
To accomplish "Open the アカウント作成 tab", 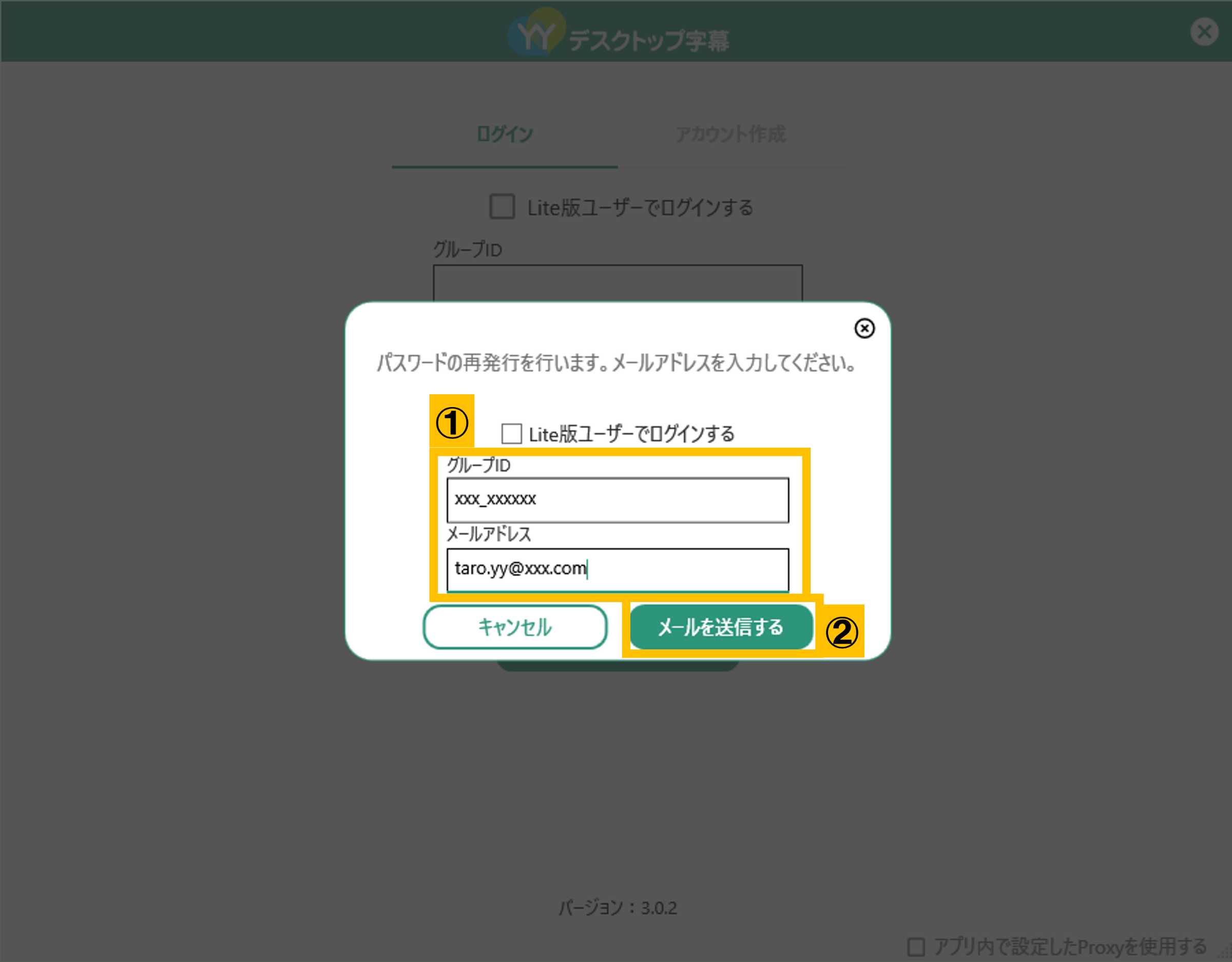I will coord(730,134).
